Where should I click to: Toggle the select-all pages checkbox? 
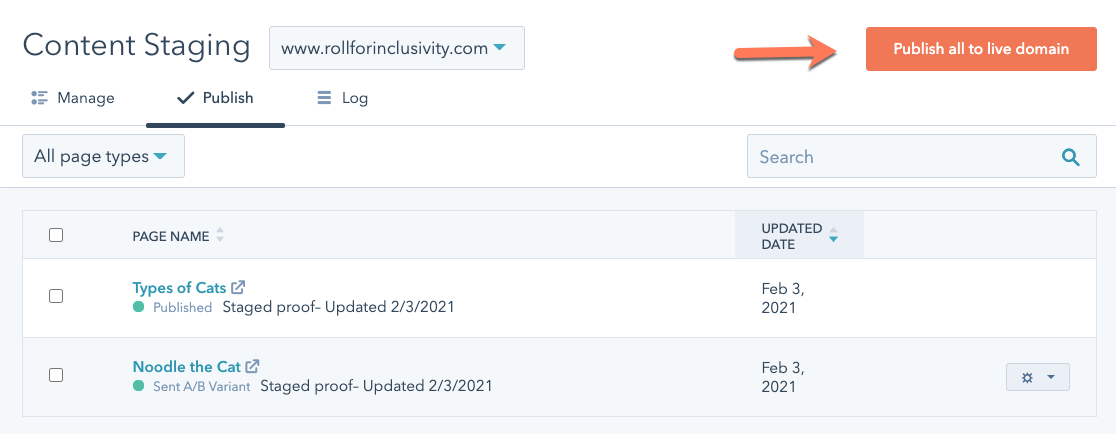(x=56, y=235)
